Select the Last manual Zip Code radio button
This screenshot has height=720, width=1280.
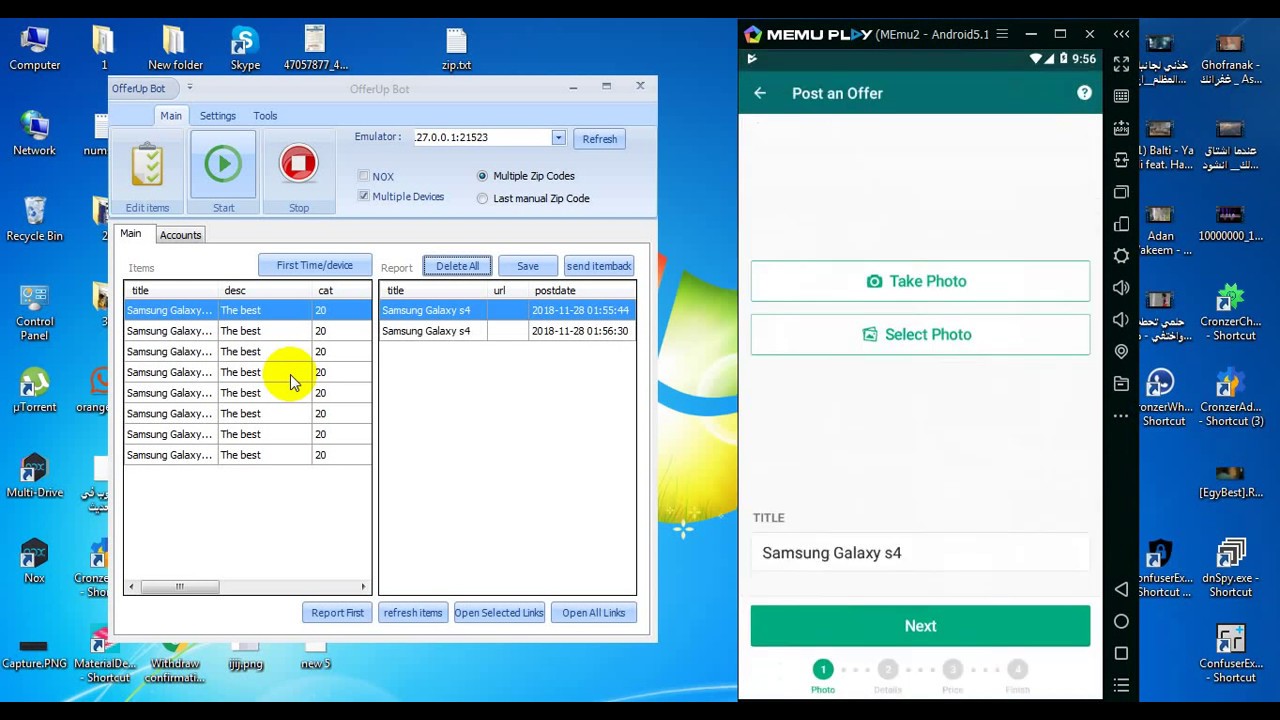(x=483, y=198)
